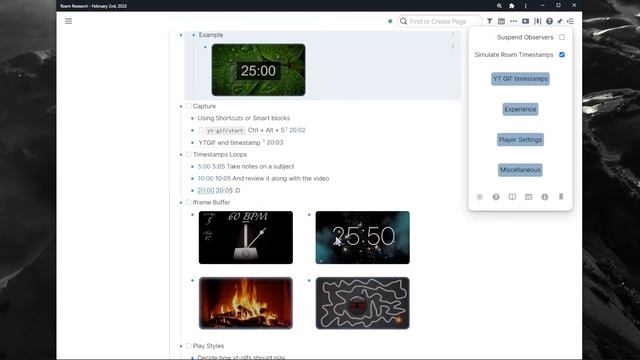
Task: Focus the Find or Create Page search field
Action: 440,21
